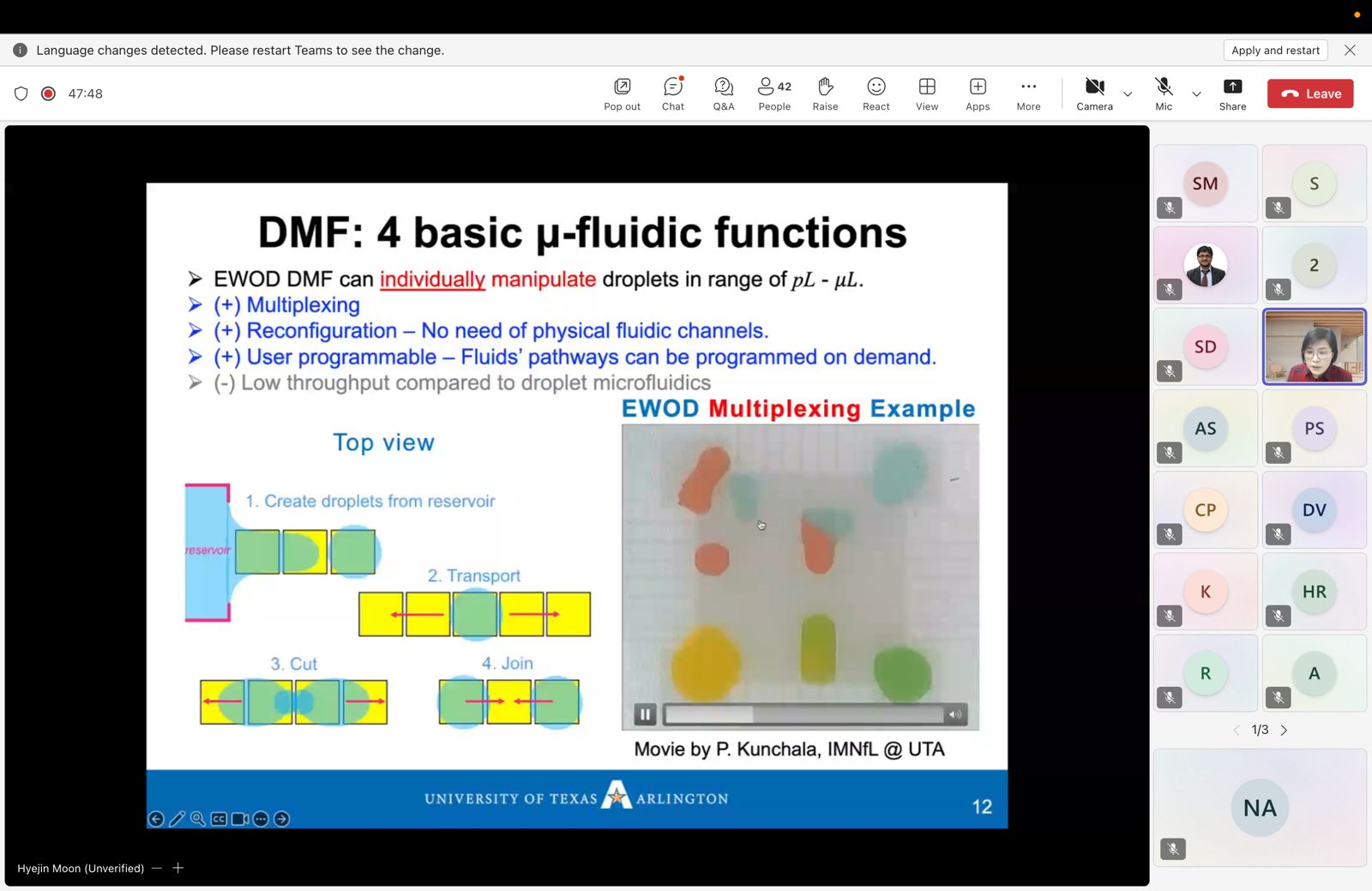The width and height of the screenshot is (1372, 891).
Task: Open the Pop out meeting view
Action: [622, 93]
